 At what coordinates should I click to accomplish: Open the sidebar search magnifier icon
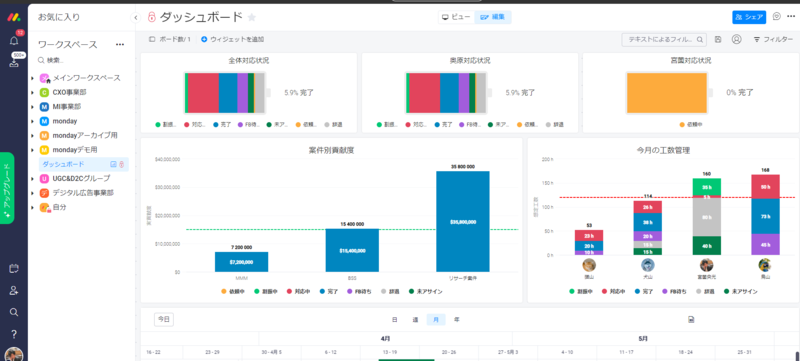point(14,312)
